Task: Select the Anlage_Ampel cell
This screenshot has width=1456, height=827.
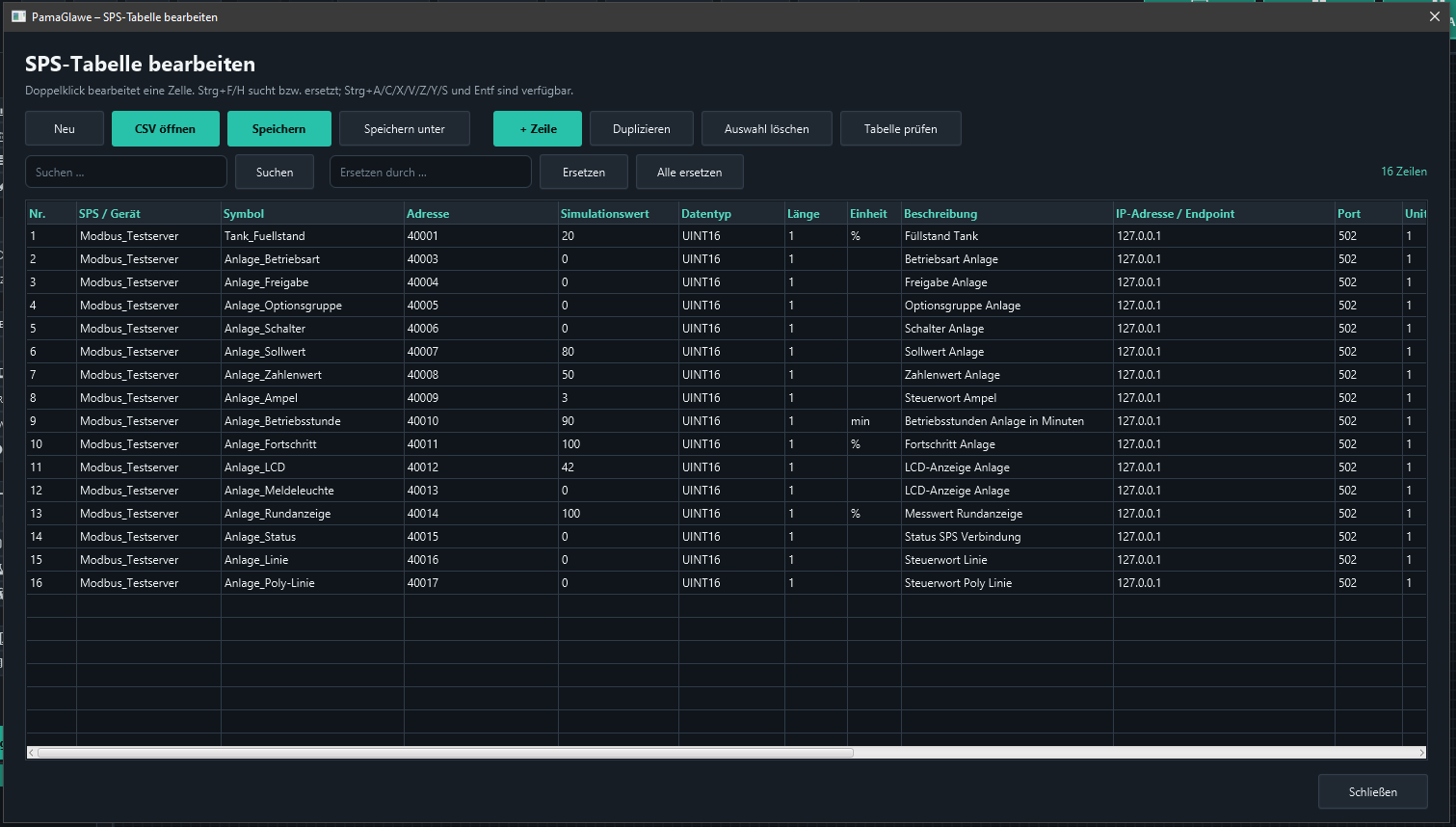Action: pyautogui.click(x=312, y=398)
